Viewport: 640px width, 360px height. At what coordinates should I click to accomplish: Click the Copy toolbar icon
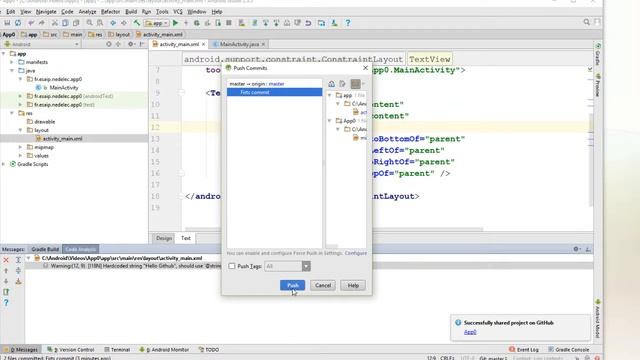pyautogui.click(x=65, y=23)
